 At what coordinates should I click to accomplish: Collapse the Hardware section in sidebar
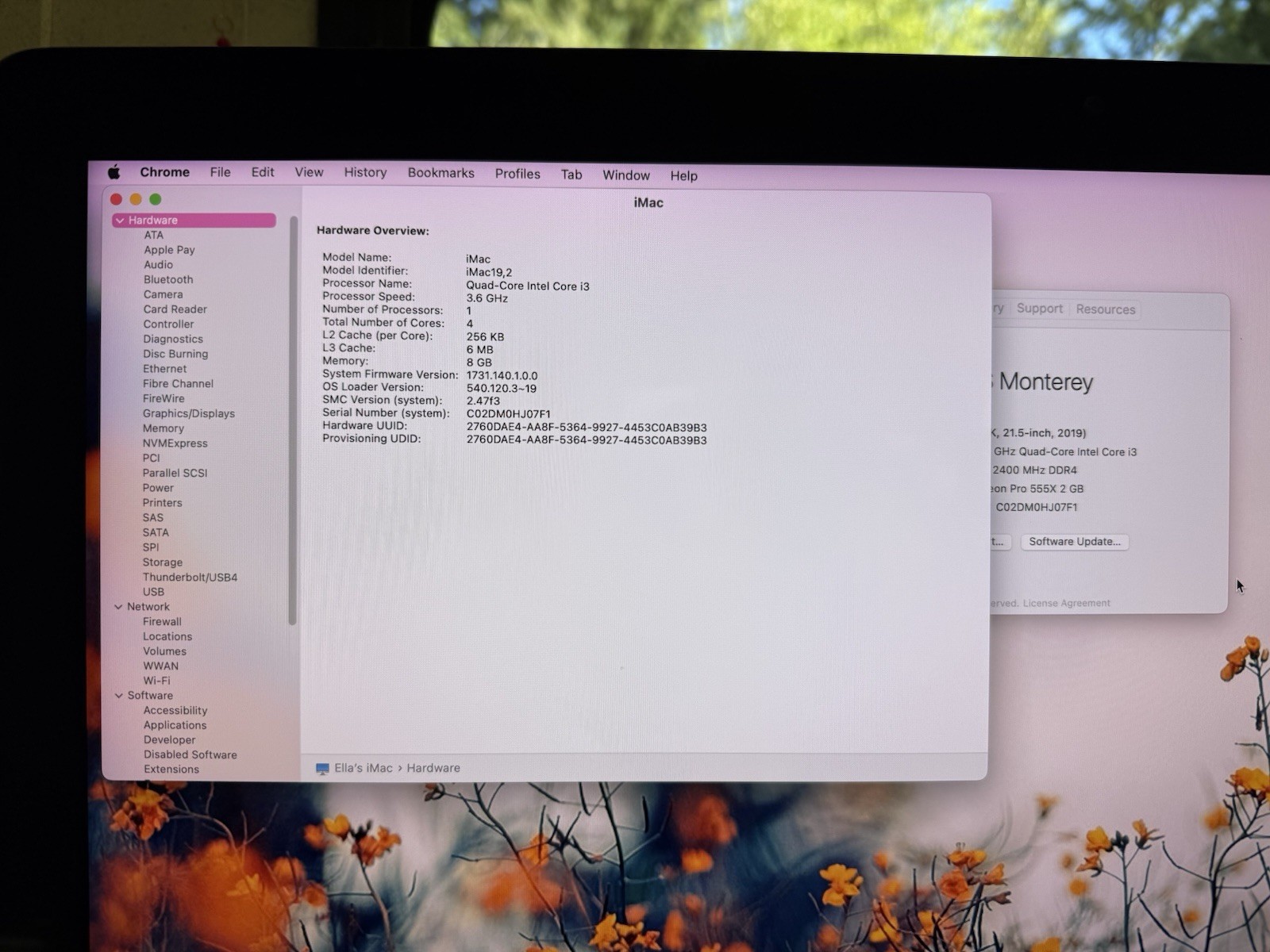[120, 221]
